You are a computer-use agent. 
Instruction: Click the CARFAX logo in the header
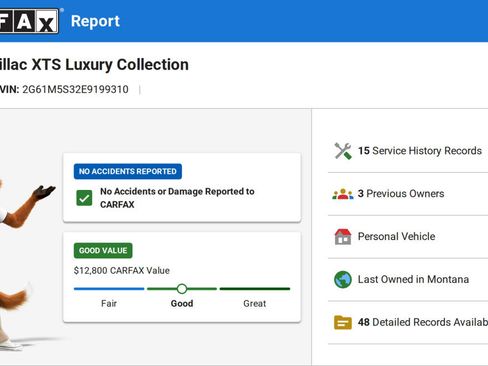[x=29, y=21]
